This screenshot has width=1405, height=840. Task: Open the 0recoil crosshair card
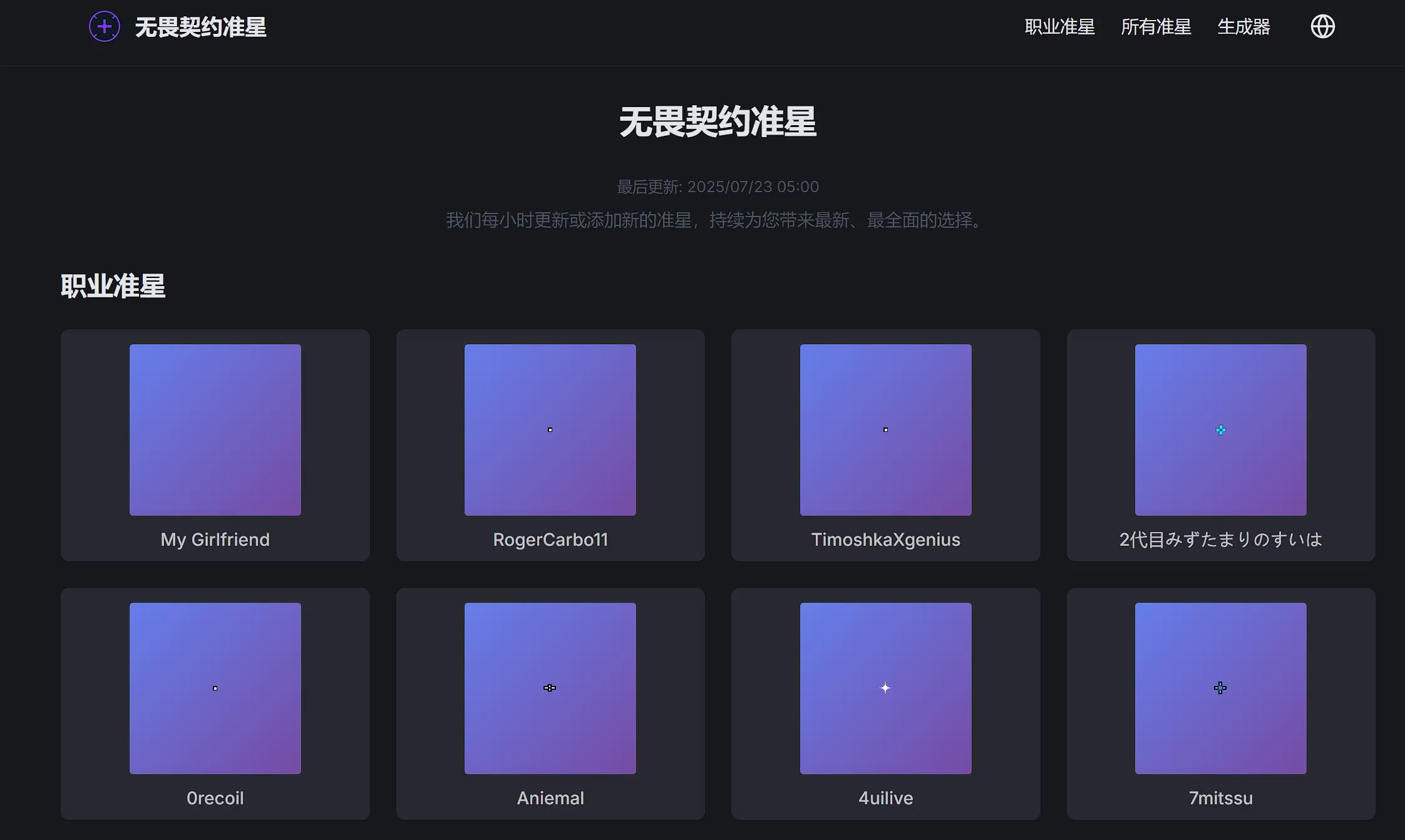[x=215, y=704]
